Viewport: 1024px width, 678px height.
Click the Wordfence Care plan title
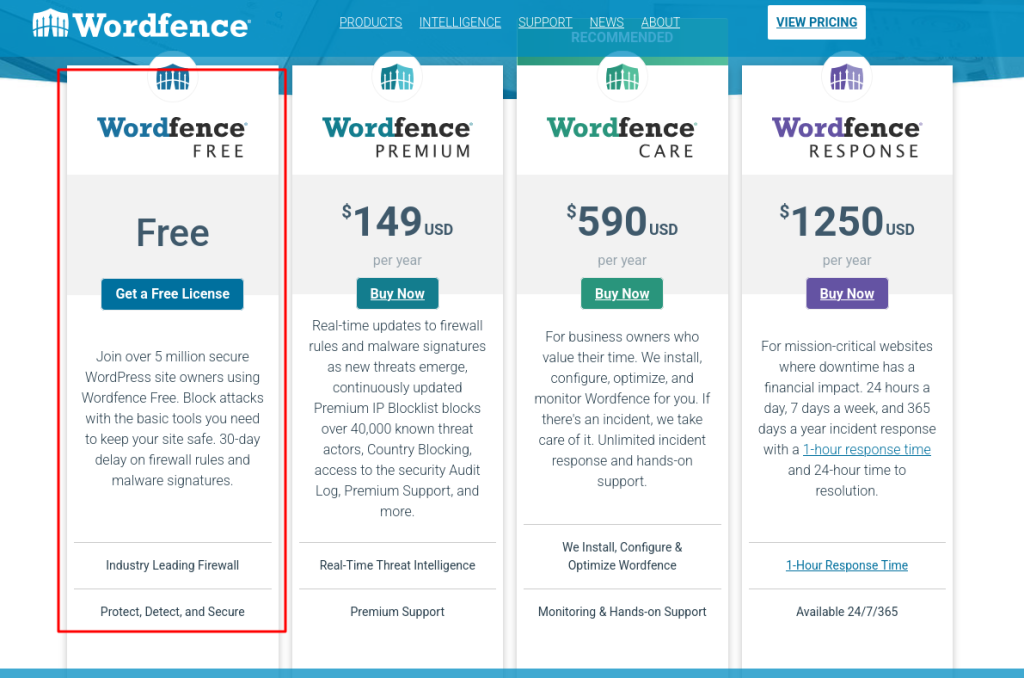(622, 138)
